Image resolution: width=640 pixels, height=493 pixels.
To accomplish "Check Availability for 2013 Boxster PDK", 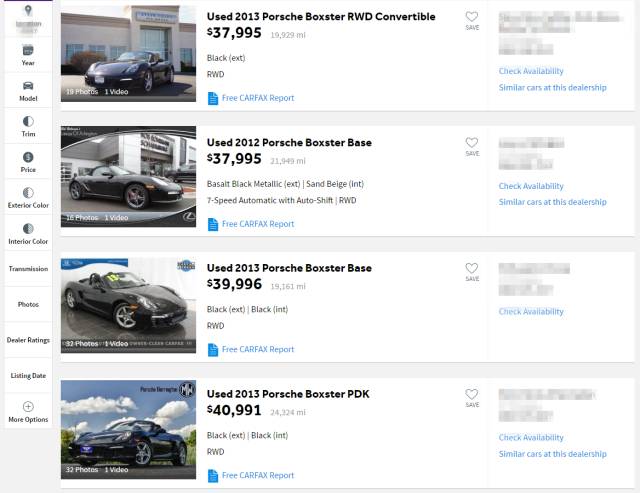I will (531, 437).
